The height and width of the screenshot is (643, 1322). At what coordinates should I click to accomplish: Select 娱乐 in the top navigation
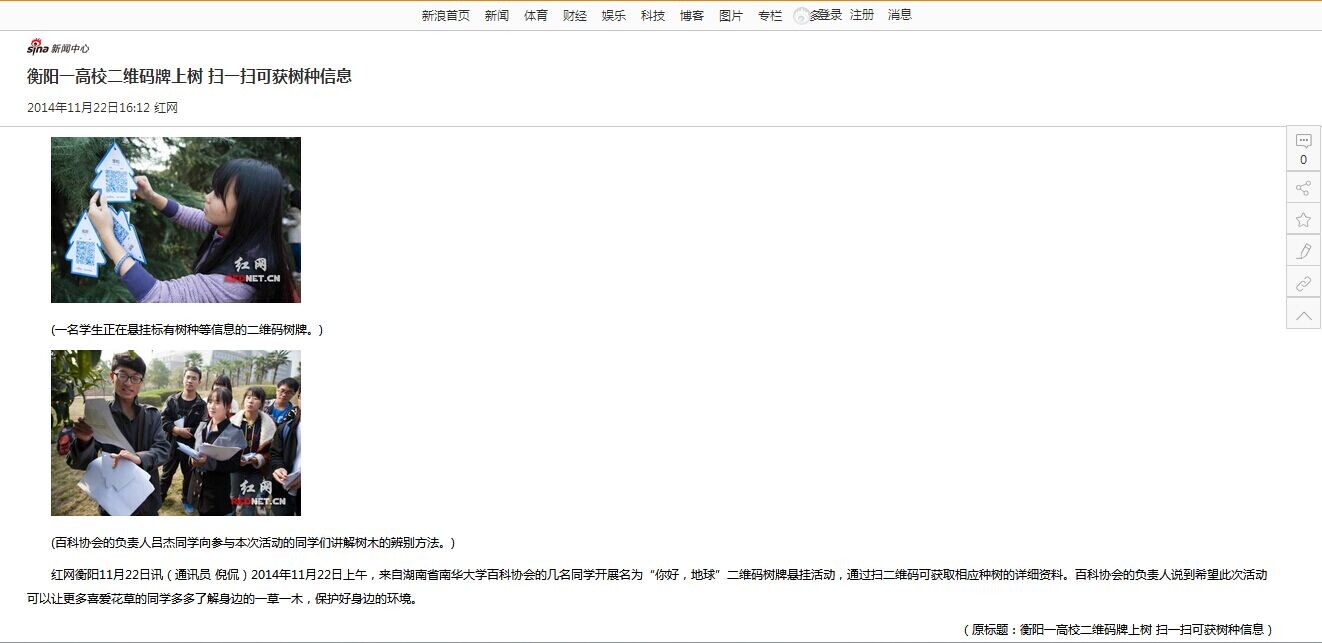tap(614, 15)
